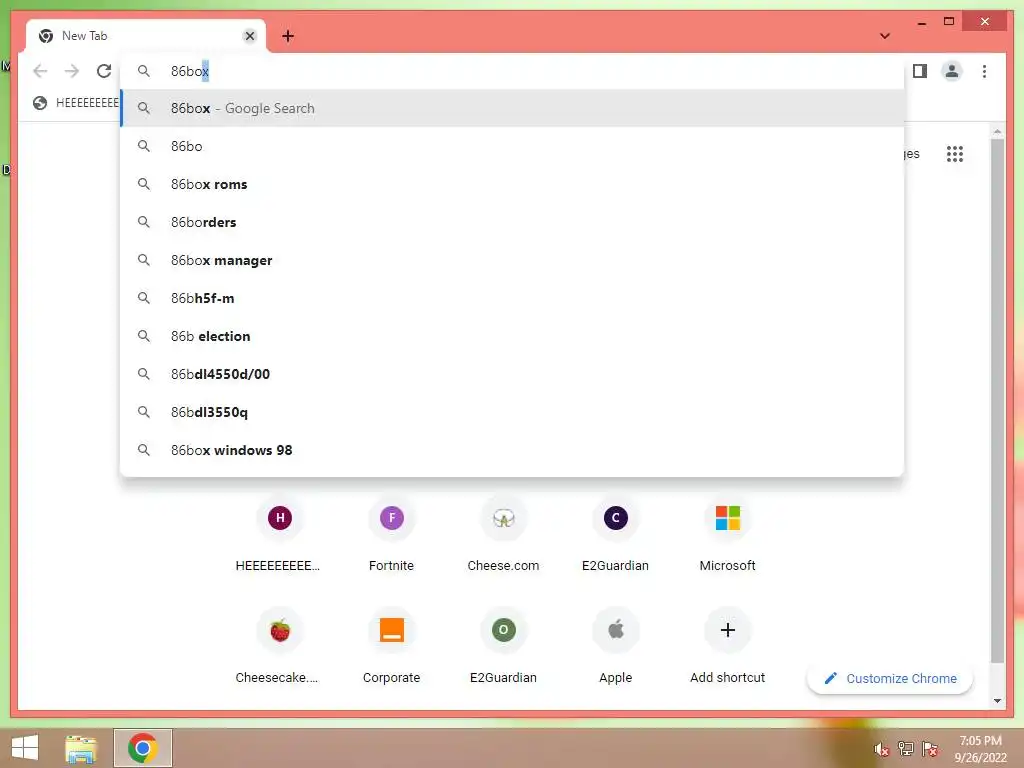
Task: Click the taskbar clock showing 7:05 PM
Action: point(980,749)
